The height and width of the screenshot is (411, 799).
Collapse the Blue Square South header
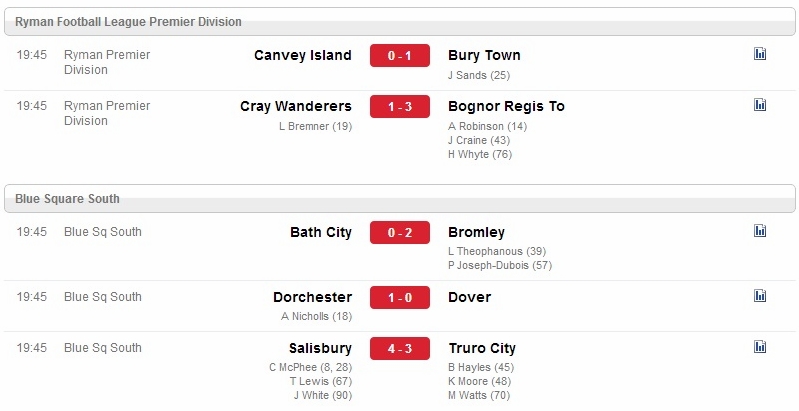coord(400,199)
